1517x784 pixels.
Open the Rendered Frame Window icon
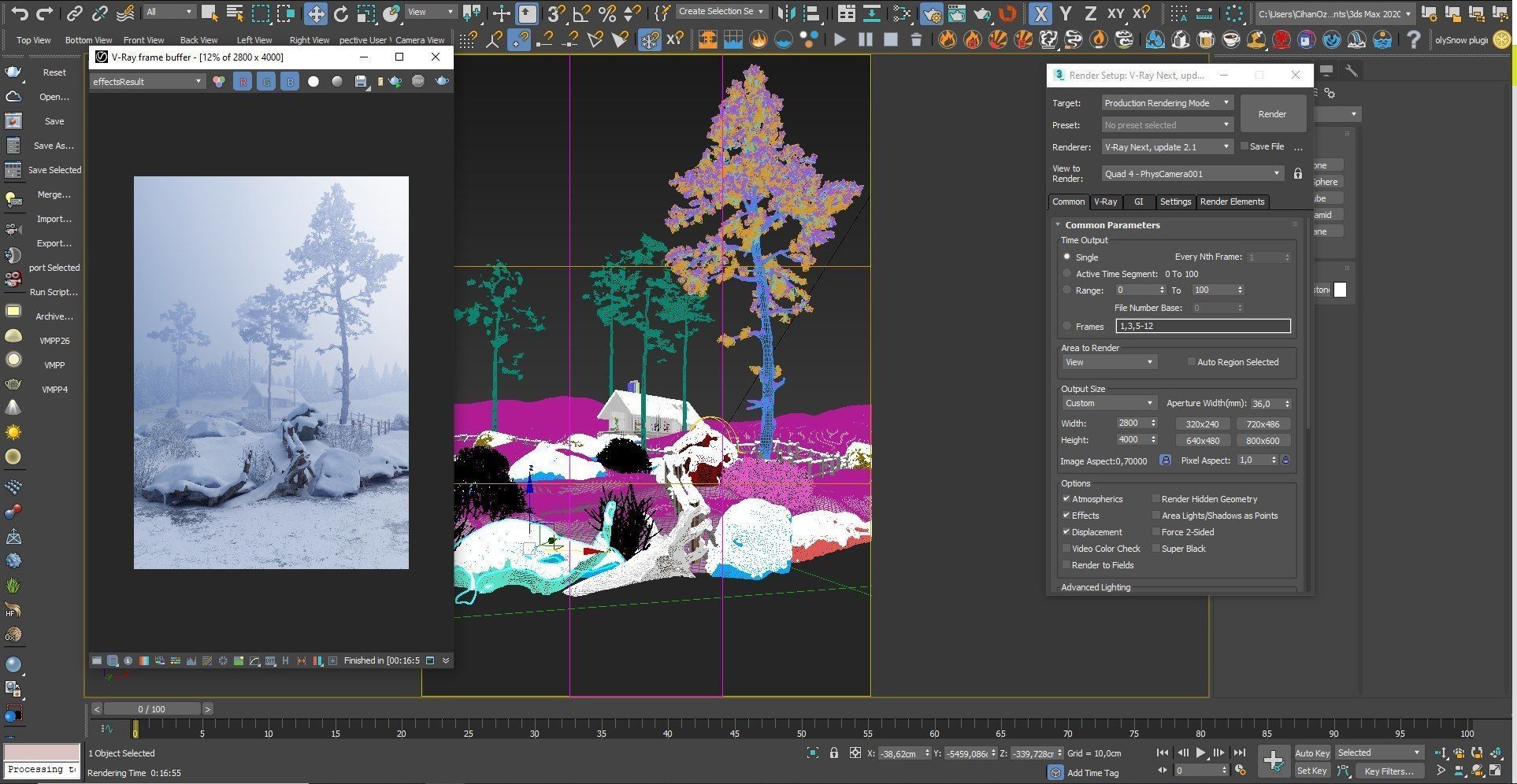point(956,13)
